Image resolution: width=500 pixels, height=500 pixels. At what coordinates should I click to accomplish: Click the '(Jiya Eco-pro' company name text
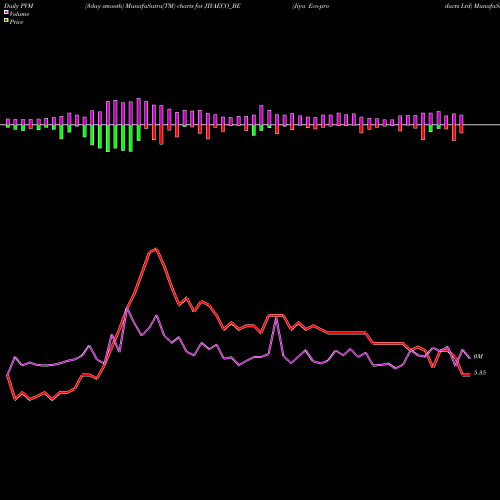tap(310, 6)
